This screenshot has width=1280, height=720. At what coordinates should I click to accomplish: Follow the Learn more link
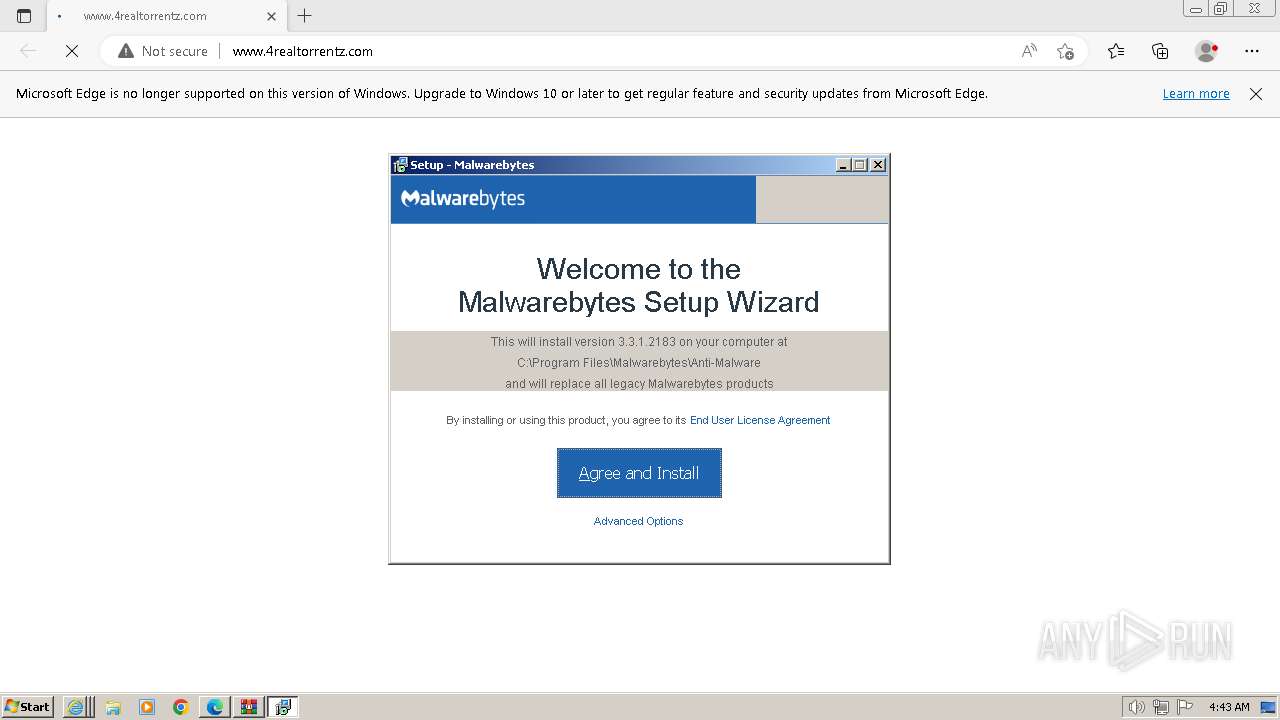(x=1196, y=93)
